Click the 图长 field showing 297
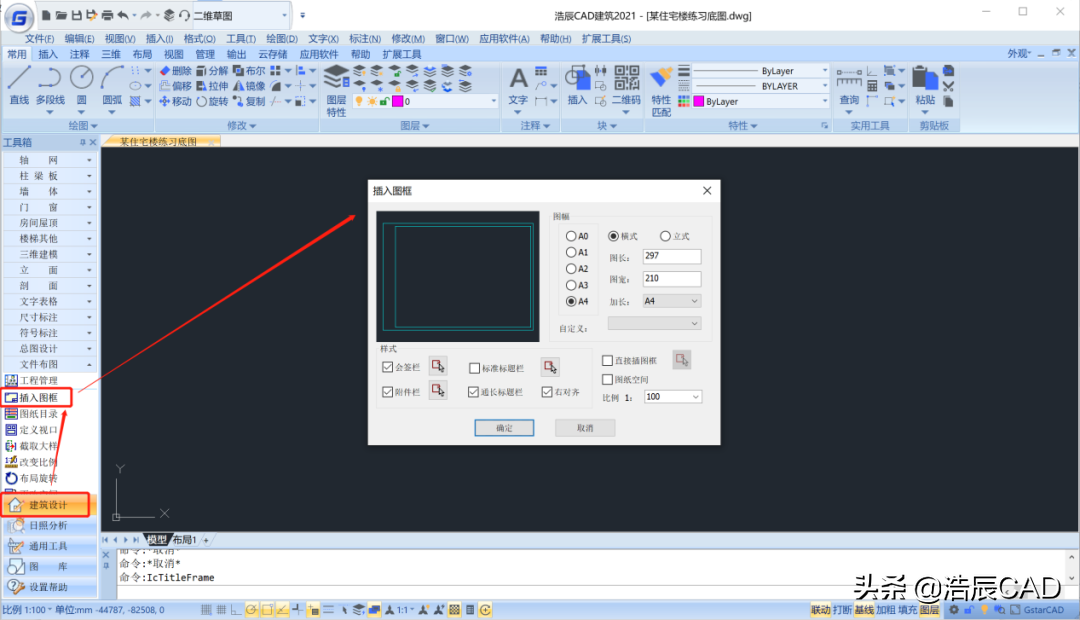The width and height of the screenshot is (1080, 620). pos(672,256)
